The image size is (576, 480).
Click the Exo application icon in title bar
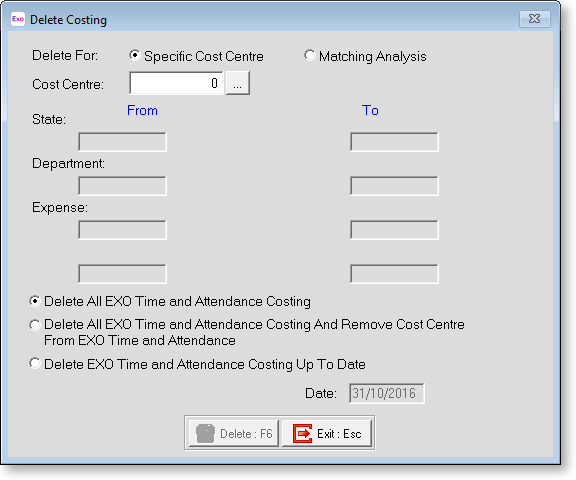(18, 19)
